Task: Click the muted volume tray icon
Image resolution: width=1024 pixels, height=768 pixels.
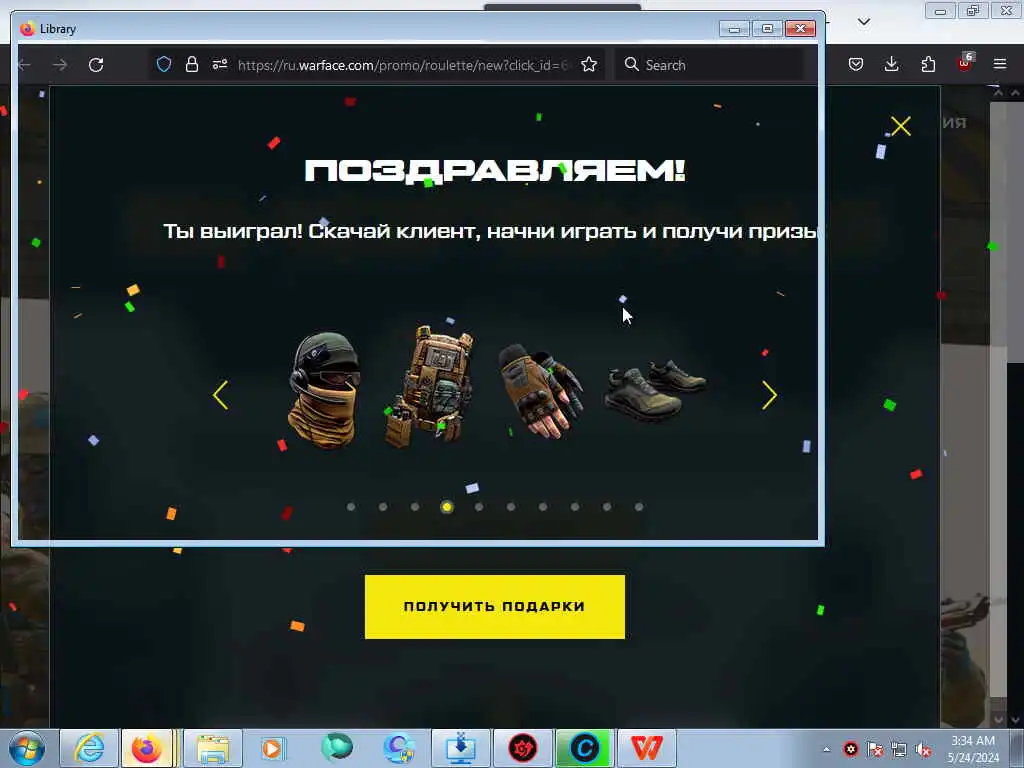Action: 923,749
